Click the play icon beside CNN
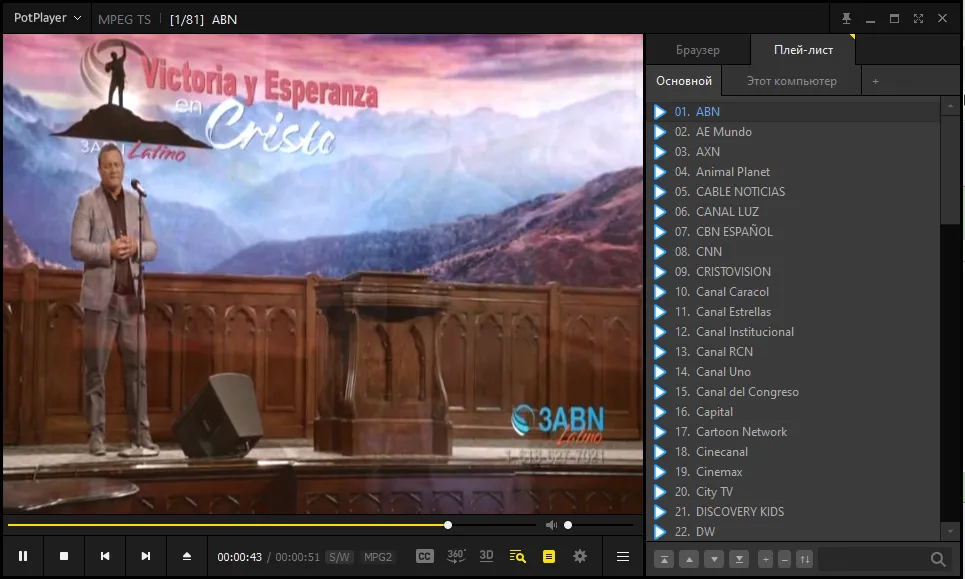Screen dimensions: 965x579 (660, 252)
